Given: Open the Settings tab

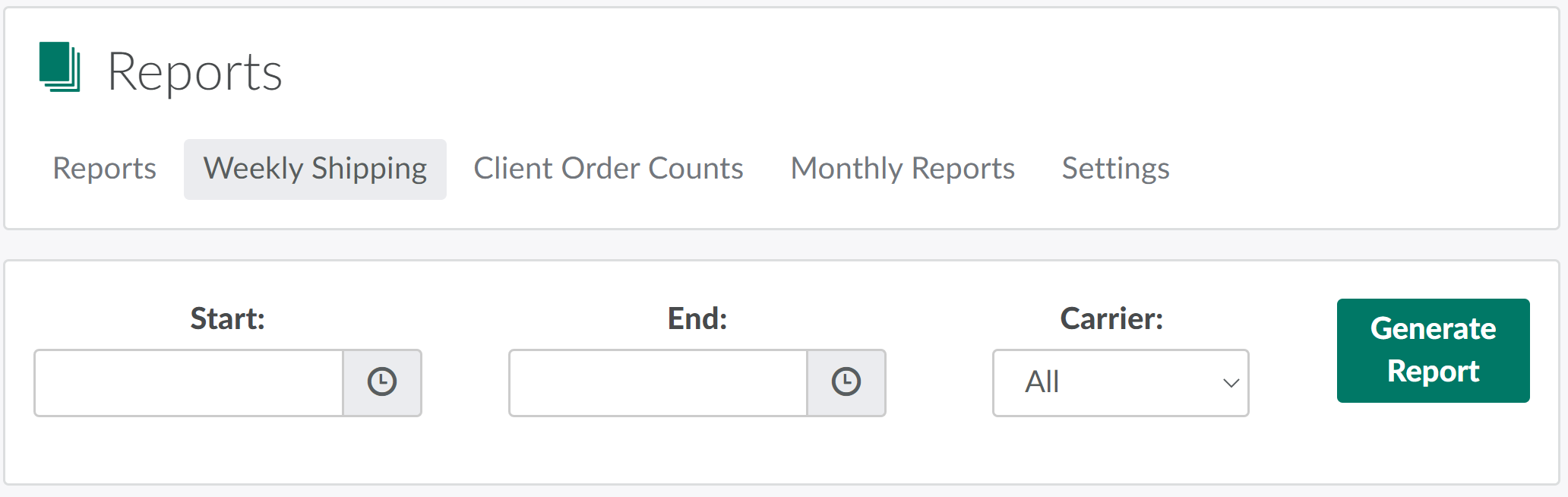Looking at the screenshot, I should [1115, 169].
